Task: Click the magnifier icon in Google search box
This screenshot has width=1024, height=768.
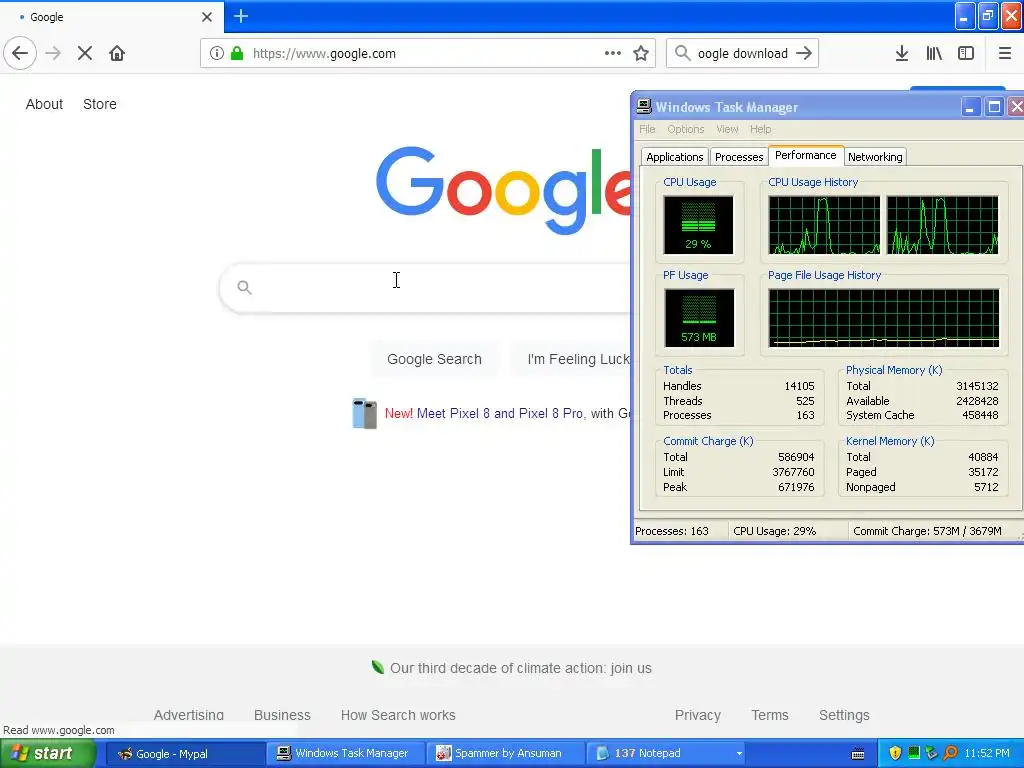Action: pos(244,287)
